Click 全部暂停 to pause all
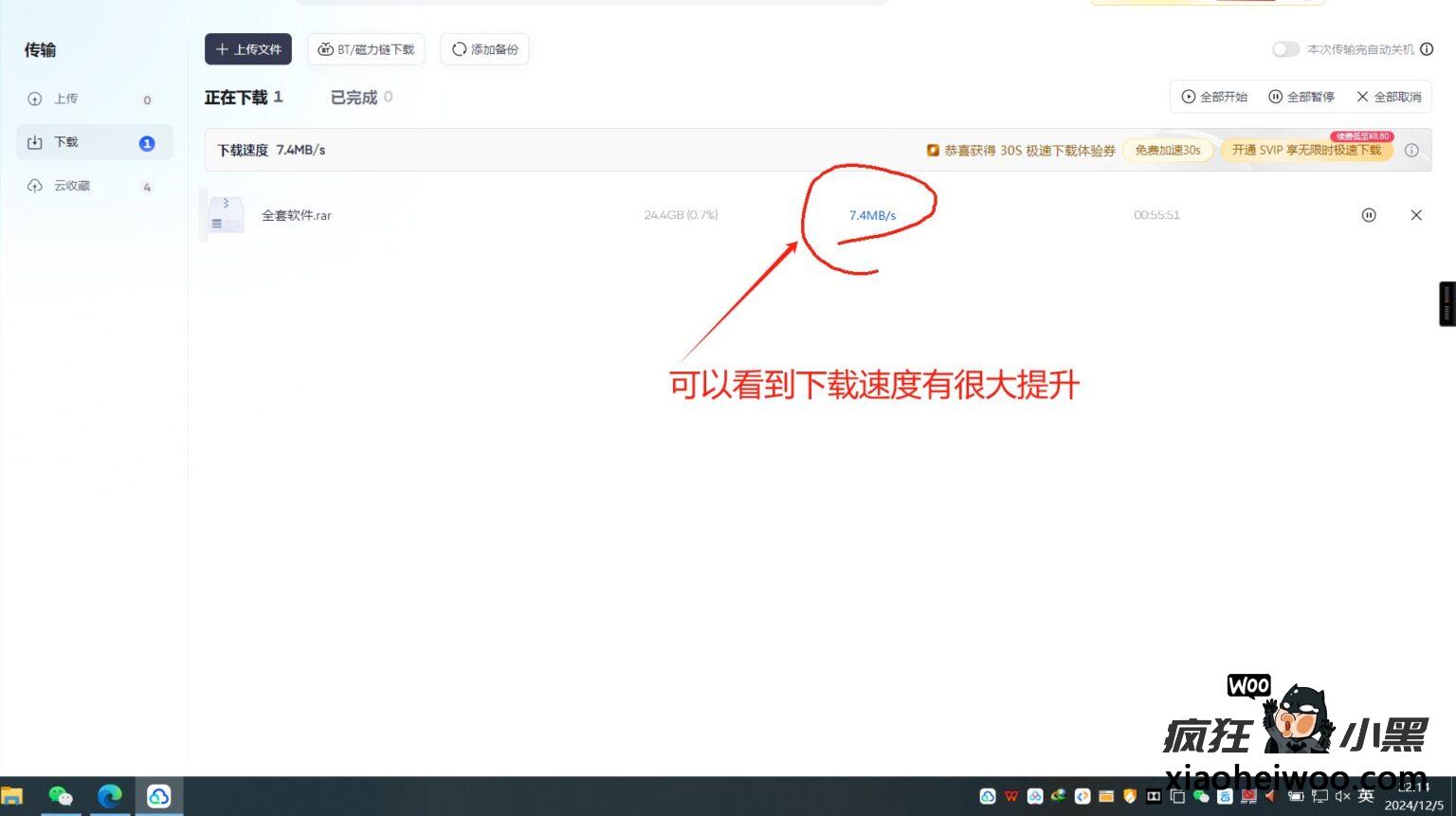 [x=1301, y=97]
